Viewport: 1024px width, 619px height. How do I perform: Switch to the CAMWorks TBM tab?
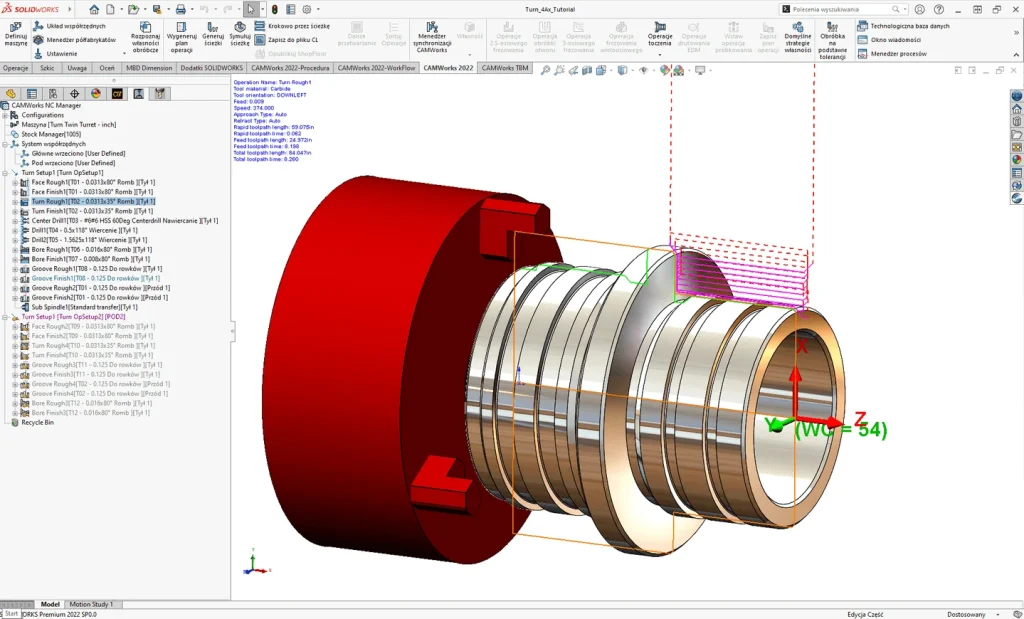[x=505, y=68]
